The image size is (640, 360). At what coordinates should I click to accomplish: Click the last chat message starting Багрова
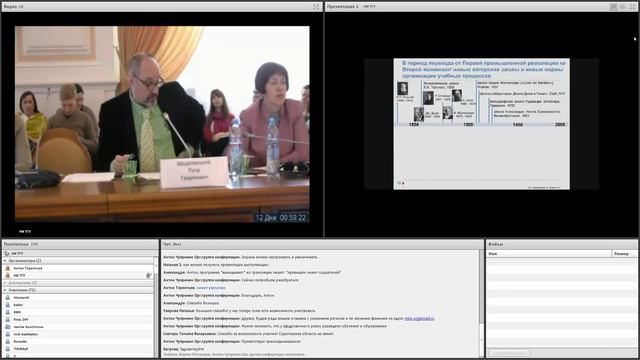[184, 349]
